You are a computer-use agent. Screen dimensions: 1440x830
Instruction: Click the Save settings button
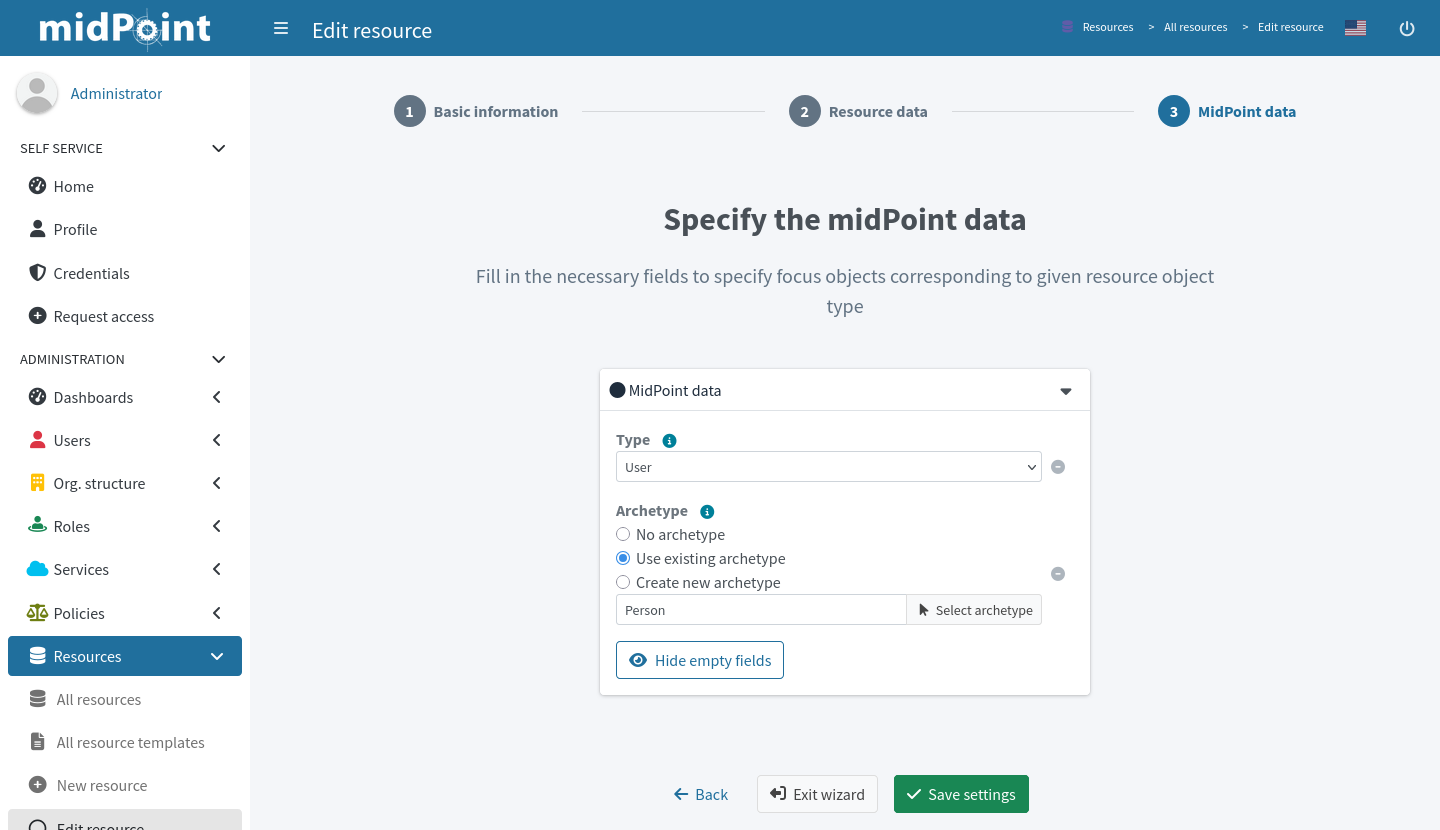[961, 794]
